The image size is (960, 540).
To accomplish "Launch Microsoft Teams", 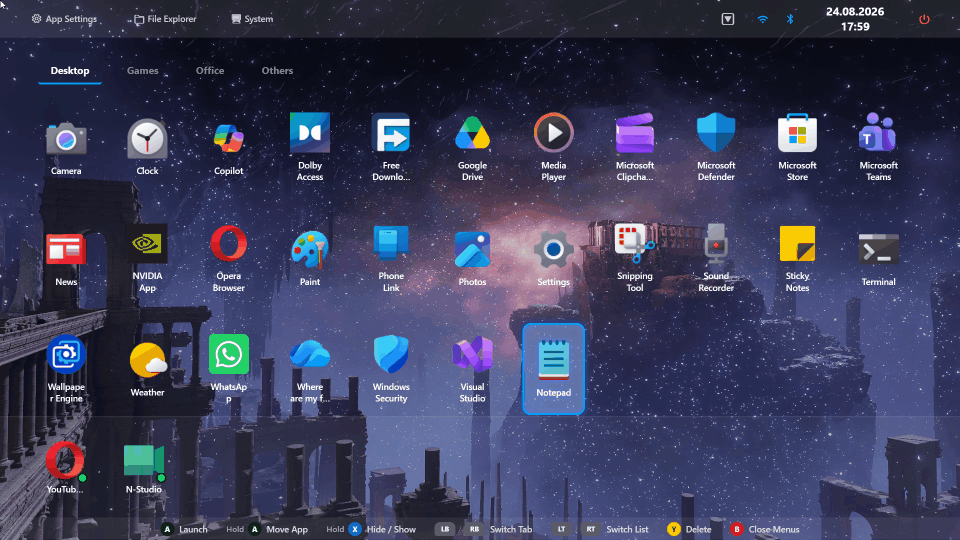I will tap(879, 147).
